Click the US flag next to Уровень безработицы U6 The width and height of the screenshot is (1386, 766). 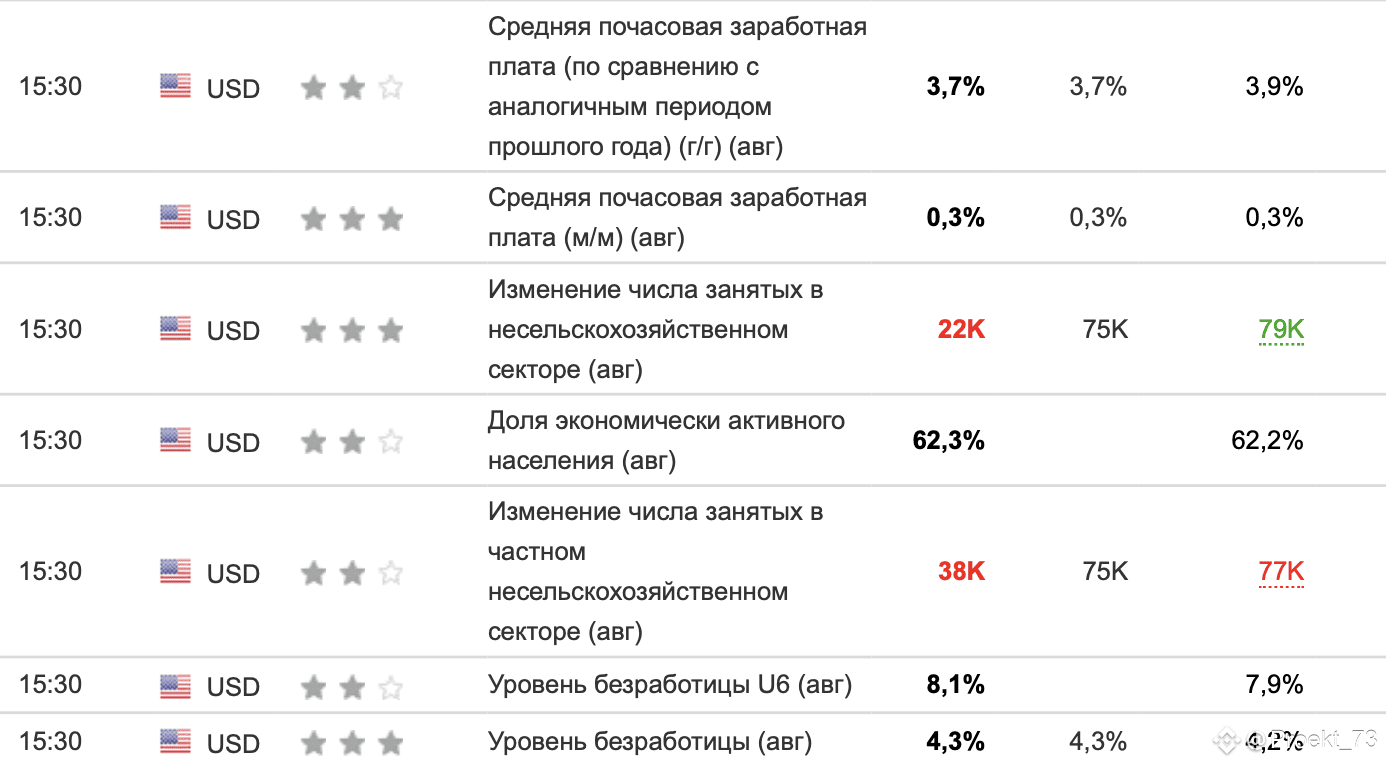pyautogui.click(x=175, y=686)
